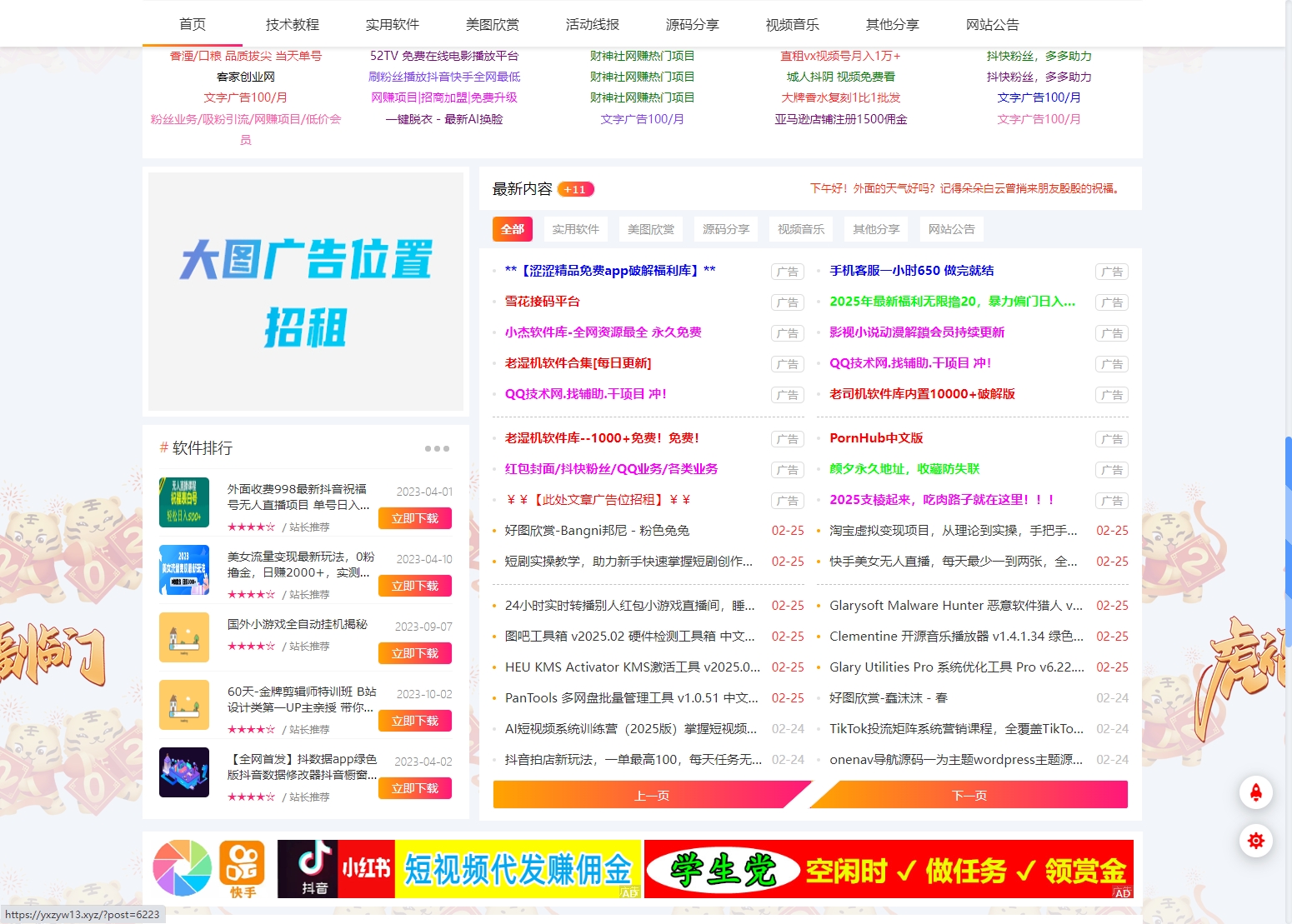
Task: Click the +11 new content badge
Action: click(x=575, y=189)
